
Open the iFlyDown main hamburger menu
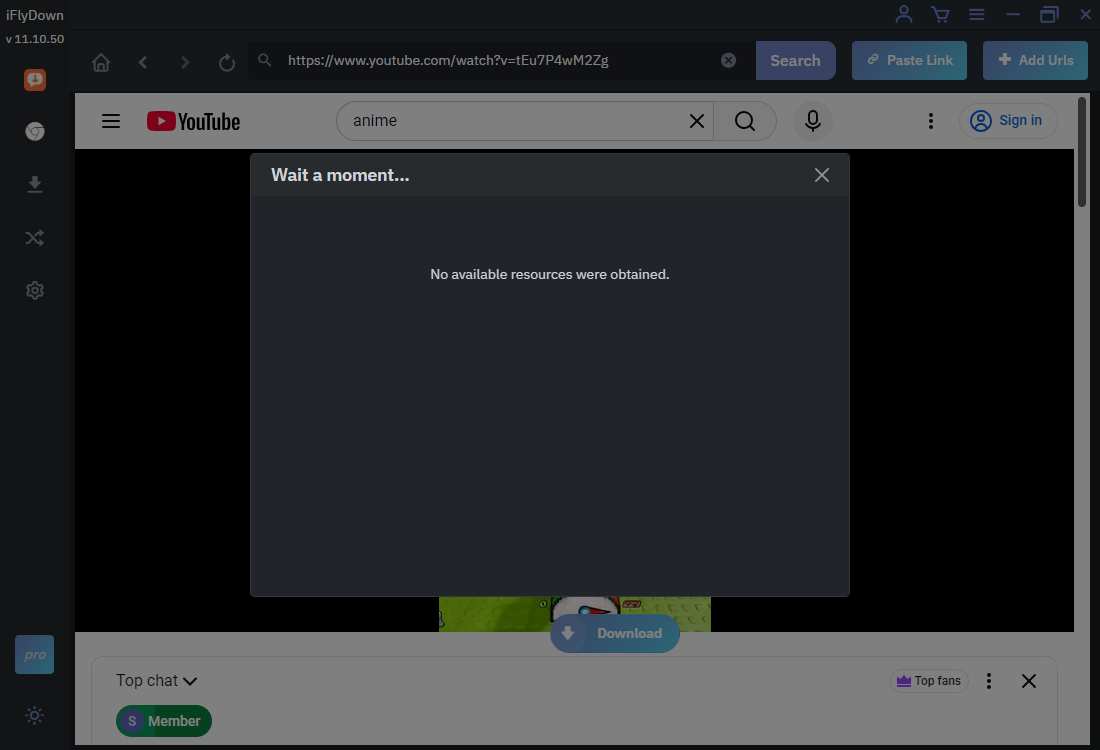(x=976, y=14)
